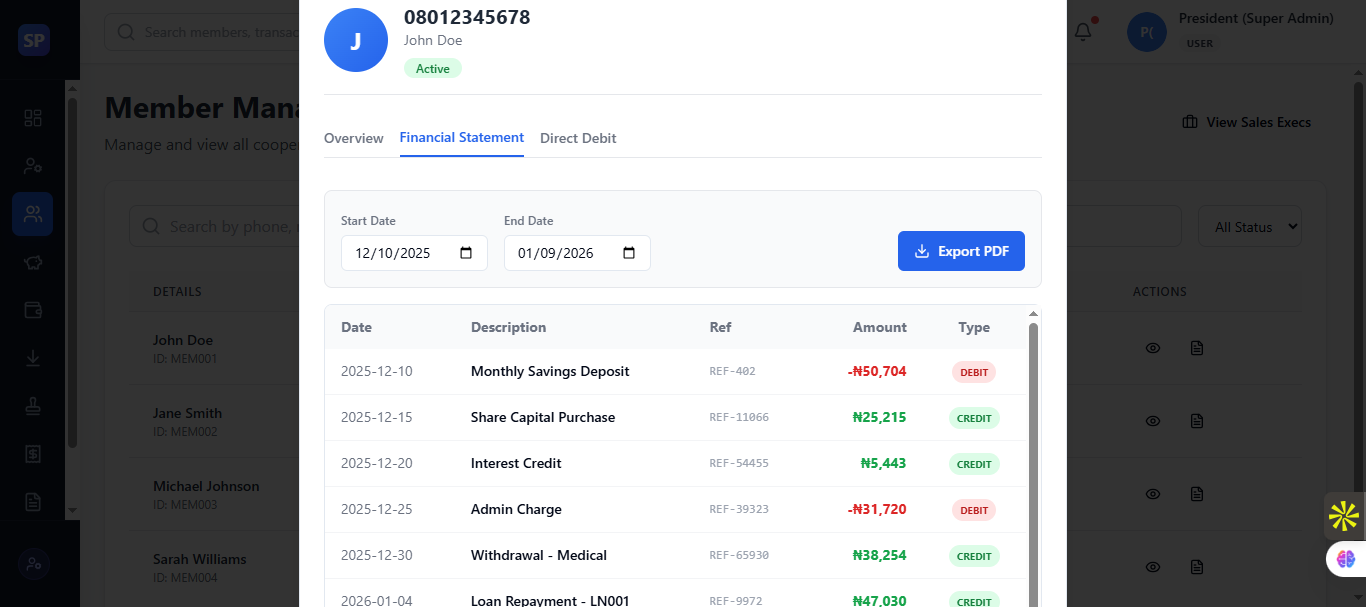Click the eye icon in Sarah Williams' row
This screenshot has width=1366, height=607.
coord(1153,567)
